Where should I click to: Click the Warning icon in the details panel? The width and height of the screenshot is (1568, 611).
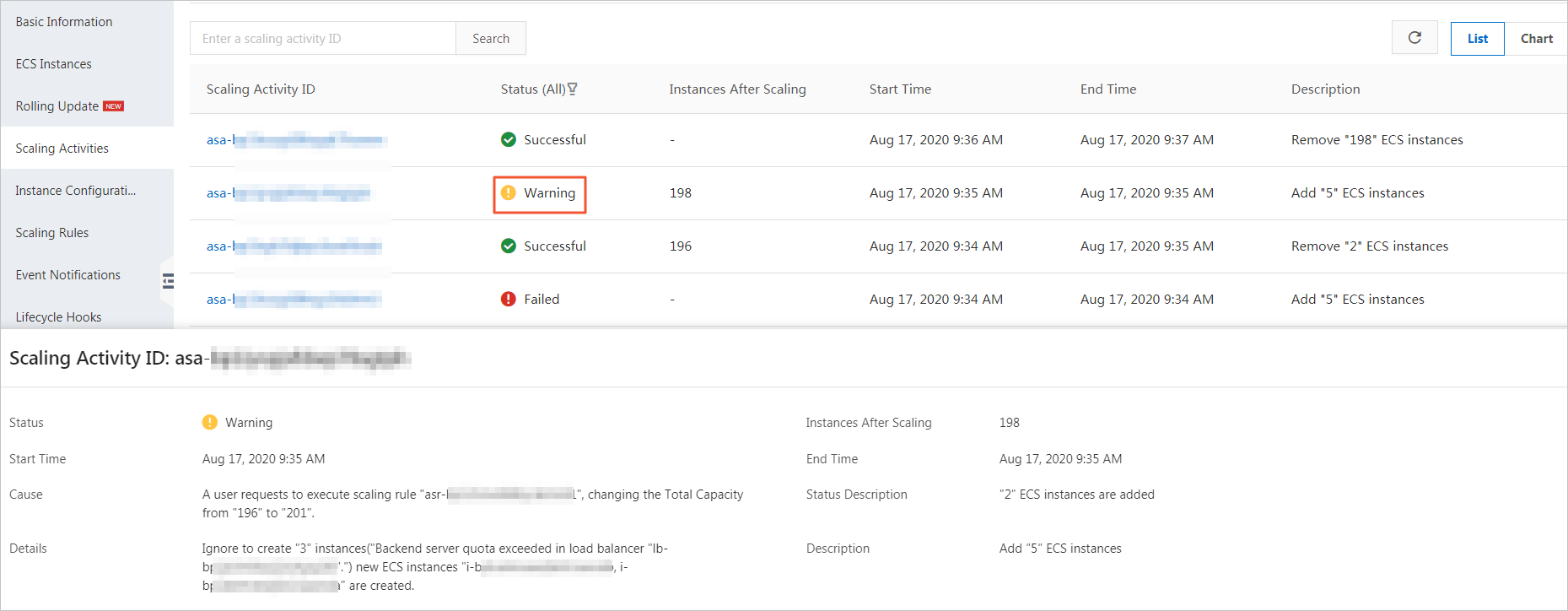coord(210,423)
